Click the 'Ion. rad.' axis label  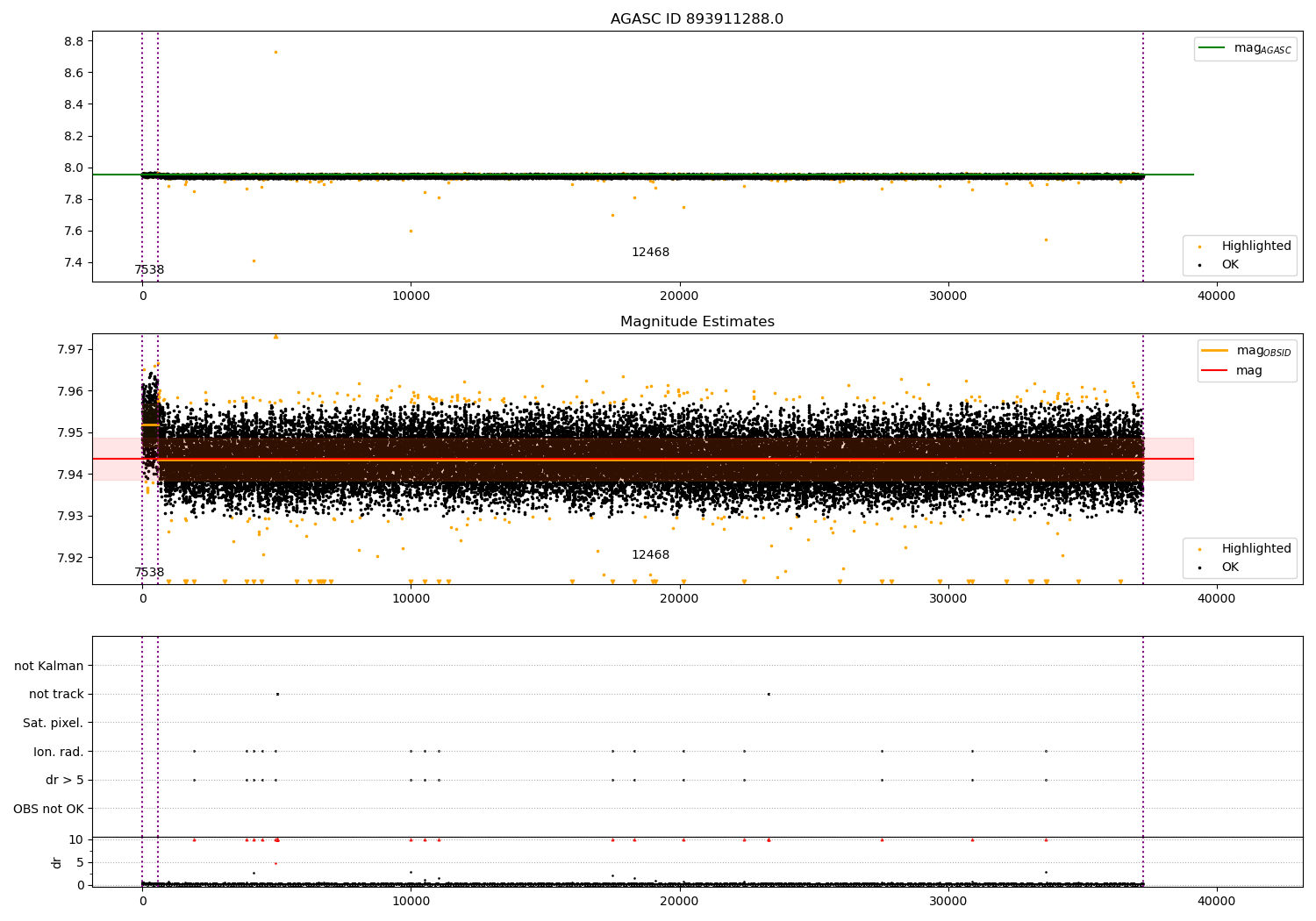pyautogui.click(x=58, y=752)
